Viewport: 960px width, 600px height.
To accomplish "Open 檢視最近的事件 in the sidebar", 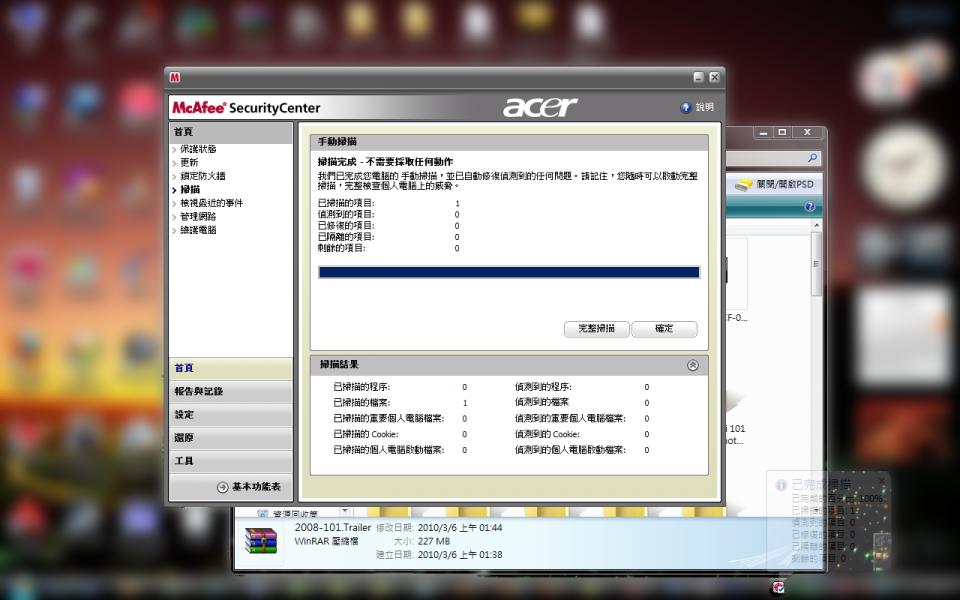I will pyautogui.click(x=211, y=203).
